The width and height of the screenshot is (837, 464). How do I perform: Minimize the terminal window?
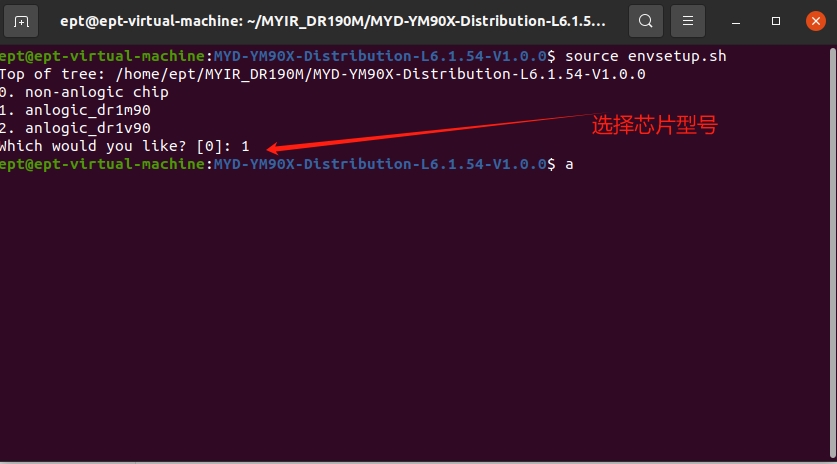click(x=736, y=22)
